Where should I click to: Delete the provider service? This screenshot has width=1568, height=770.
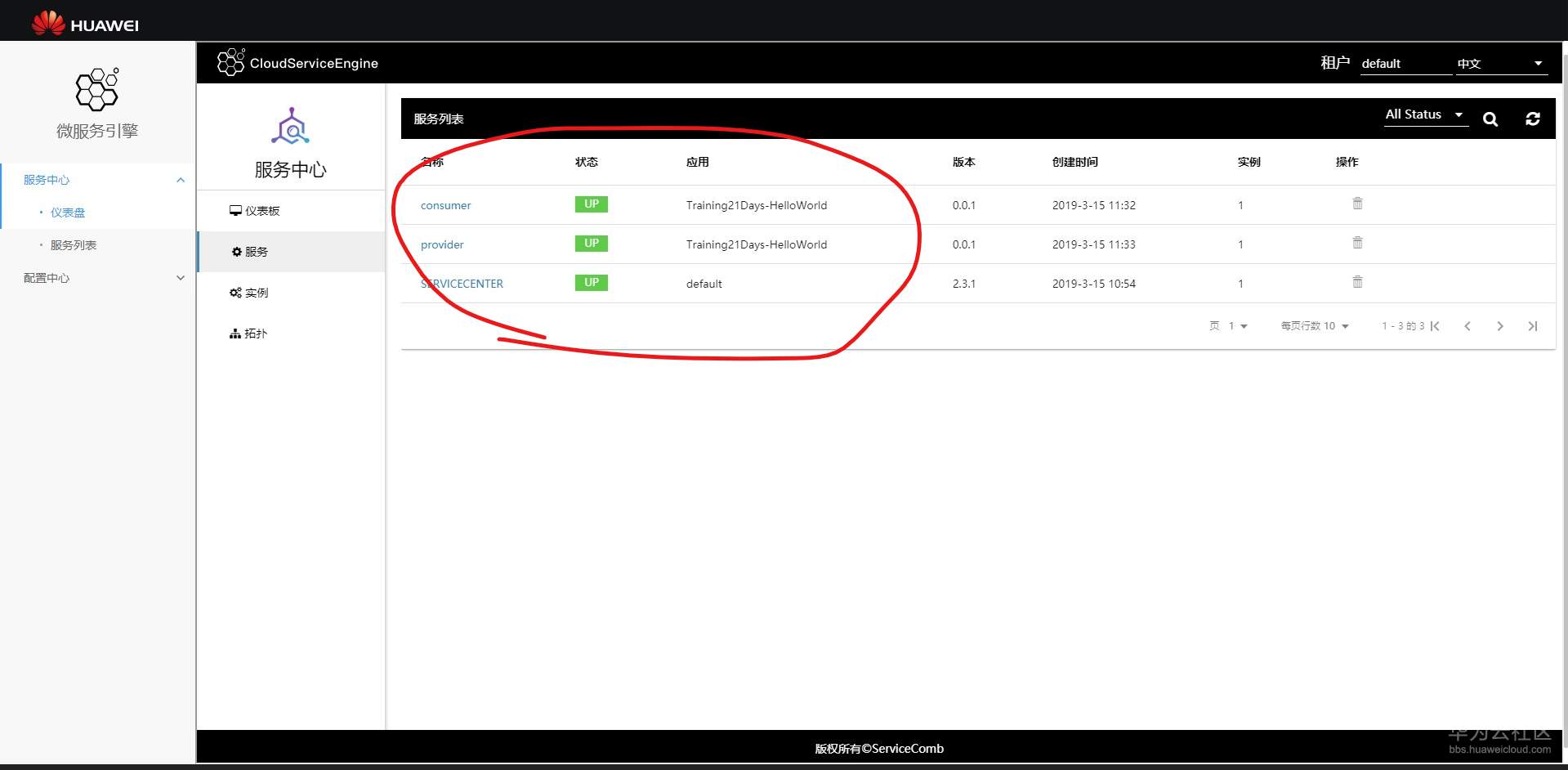(1357, 243)
